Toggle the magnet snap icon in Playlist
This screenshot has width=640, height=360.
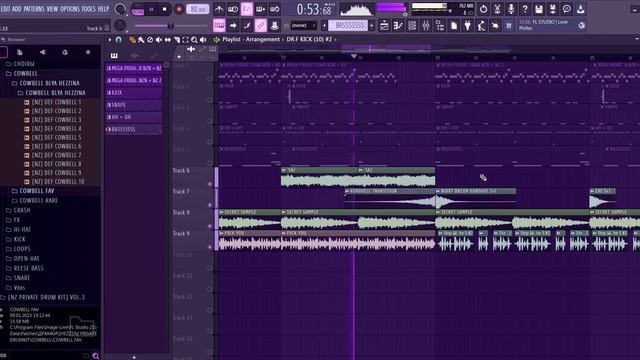point(118,40)
